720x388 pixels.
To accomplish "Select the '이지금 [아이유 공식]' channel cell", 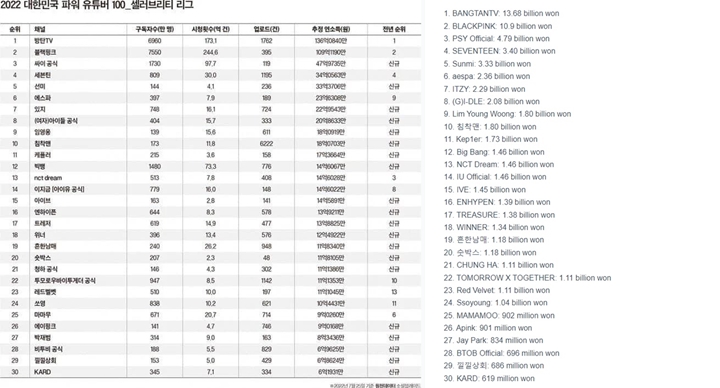I will coord(59,189).
